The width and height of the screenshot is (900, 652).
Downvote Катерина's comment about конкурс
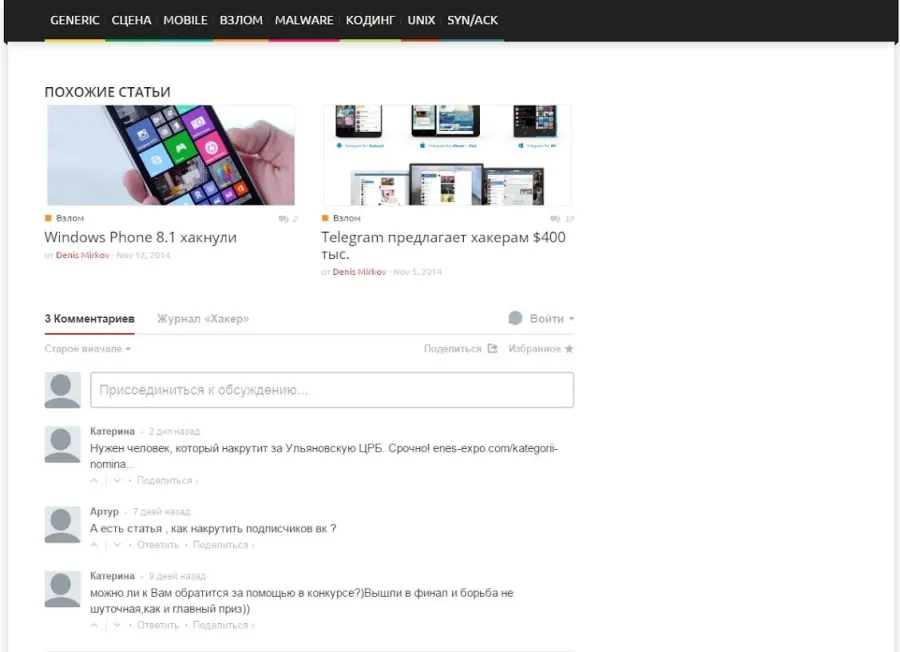tap(117, 626)
